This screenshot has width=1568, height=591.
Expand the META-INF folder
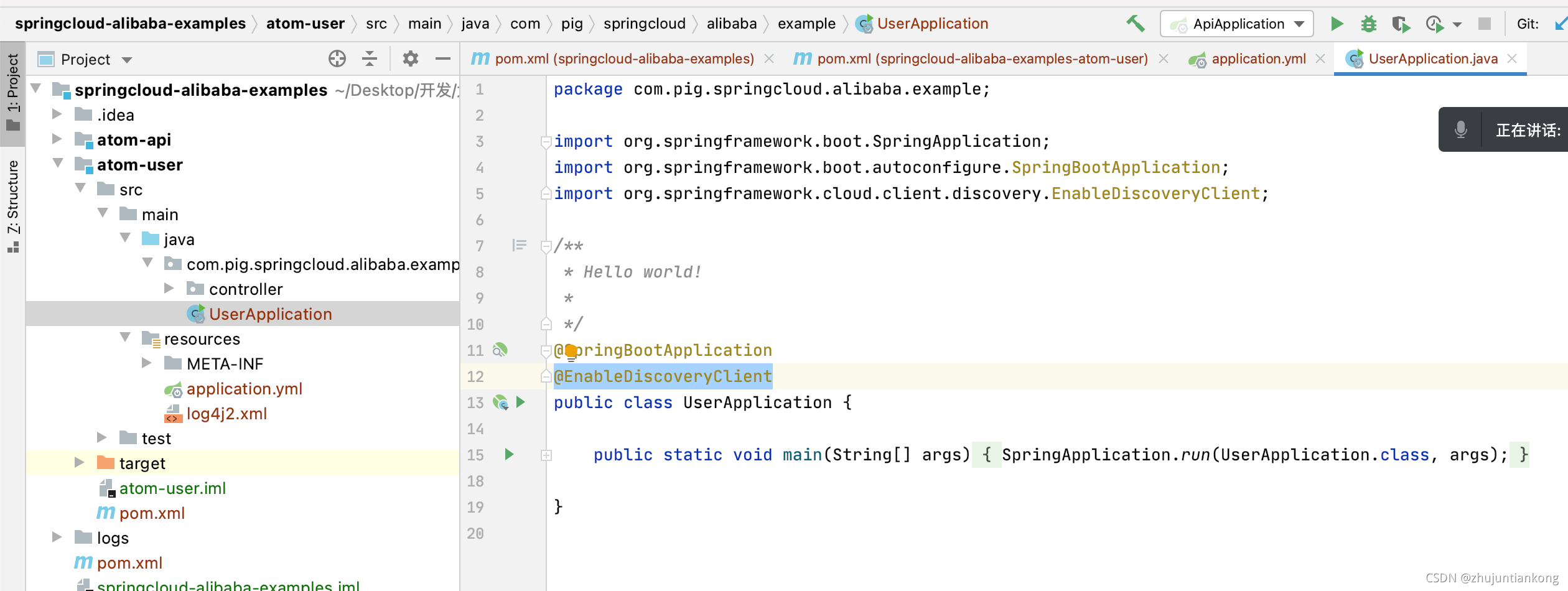(147, 363)
